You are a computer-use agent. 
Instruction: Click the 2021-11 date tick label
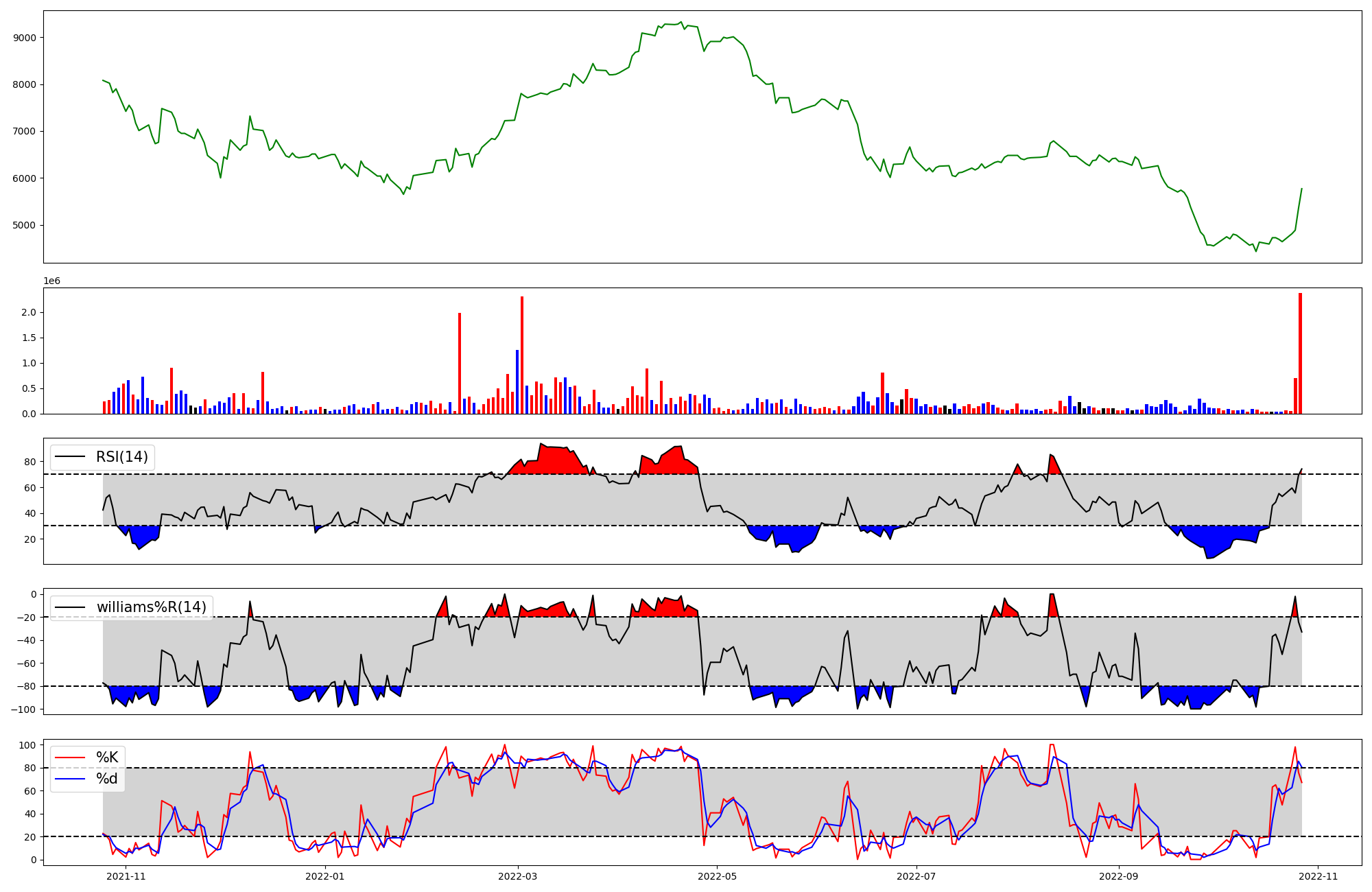click(126, 876)
